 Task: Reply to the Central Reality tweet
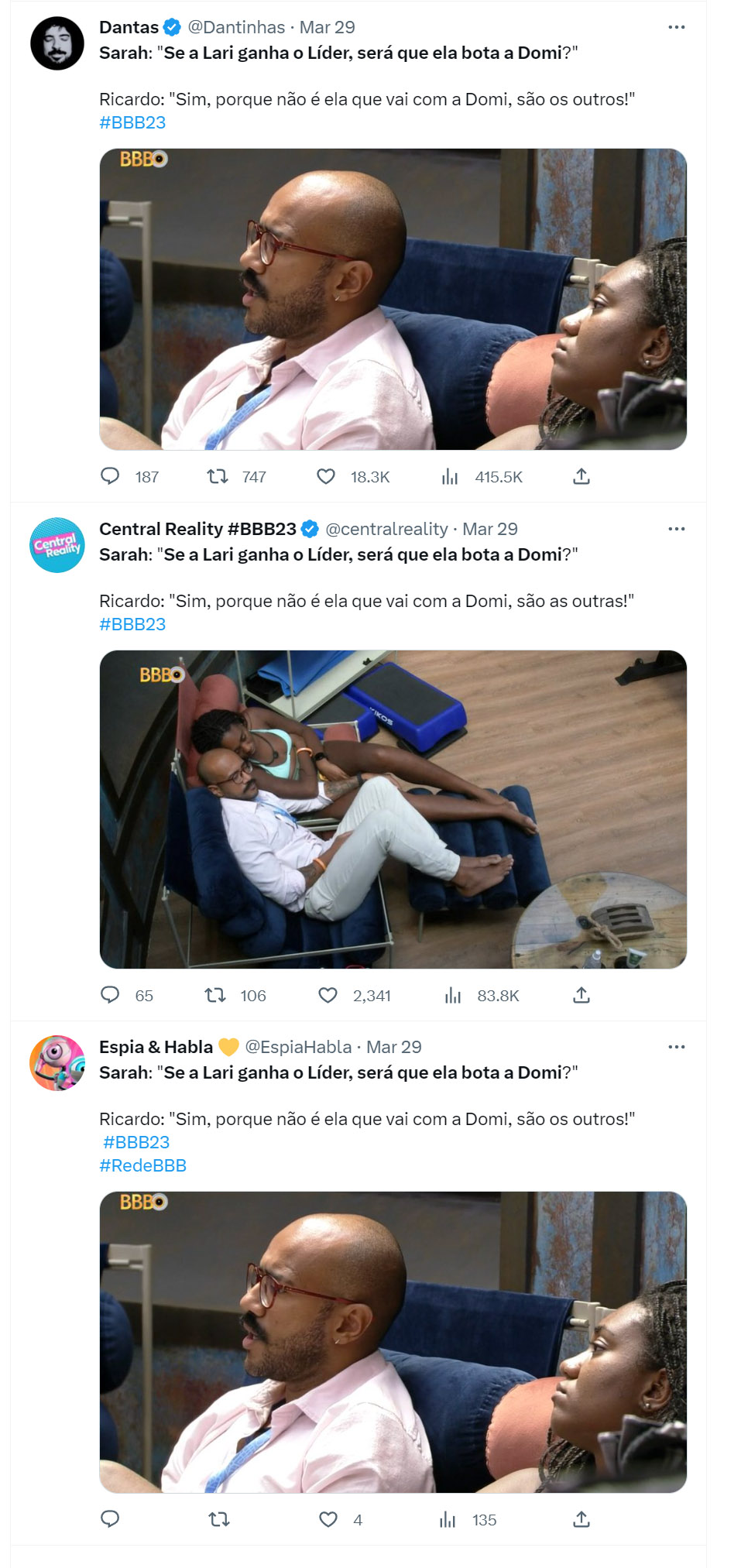pyautogui.click(x=110, y=994)
